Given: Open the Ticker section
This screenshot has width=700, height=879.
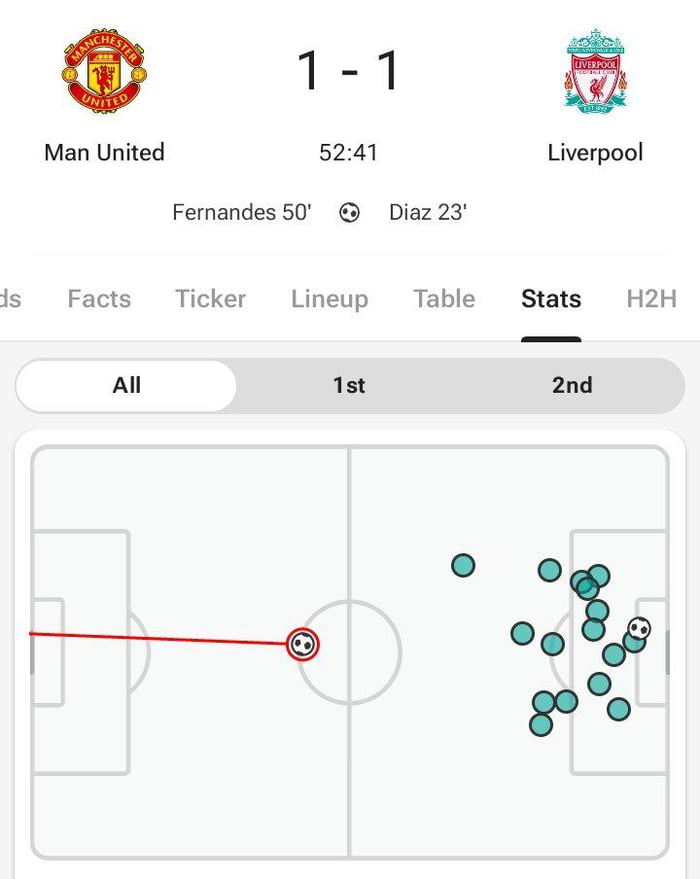Looking at the screenshot, I should click(210, 298).
